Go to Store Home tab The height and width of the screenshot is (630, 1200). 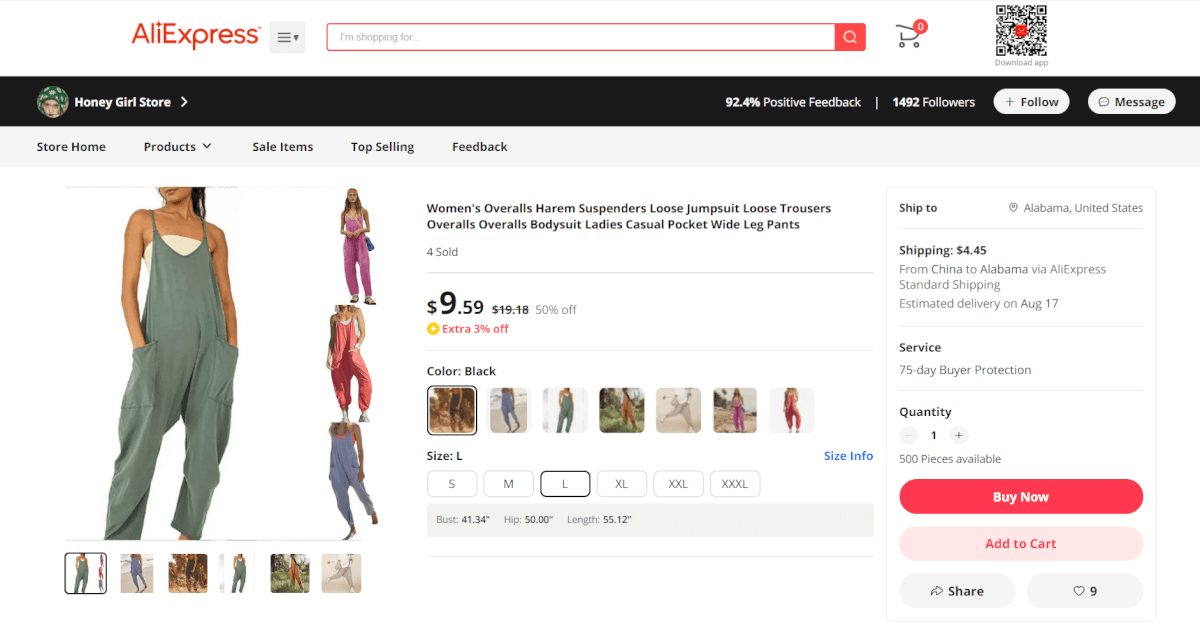[x=71, y=147]
